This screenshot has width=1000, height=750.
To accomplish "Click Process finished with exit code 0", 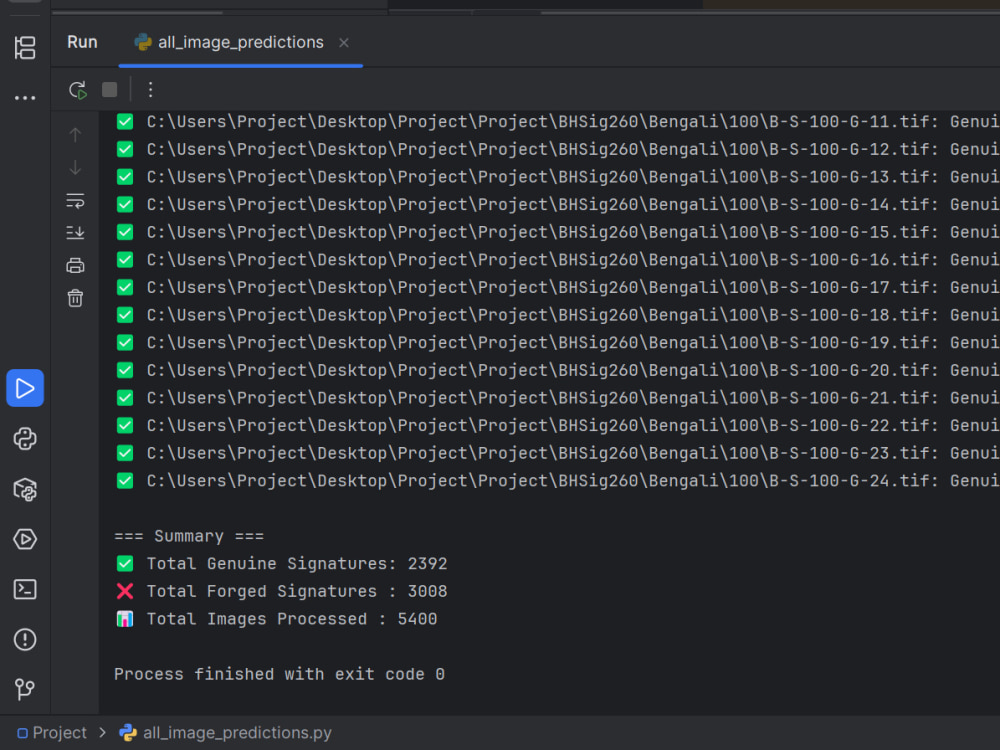I will (279, 675).
